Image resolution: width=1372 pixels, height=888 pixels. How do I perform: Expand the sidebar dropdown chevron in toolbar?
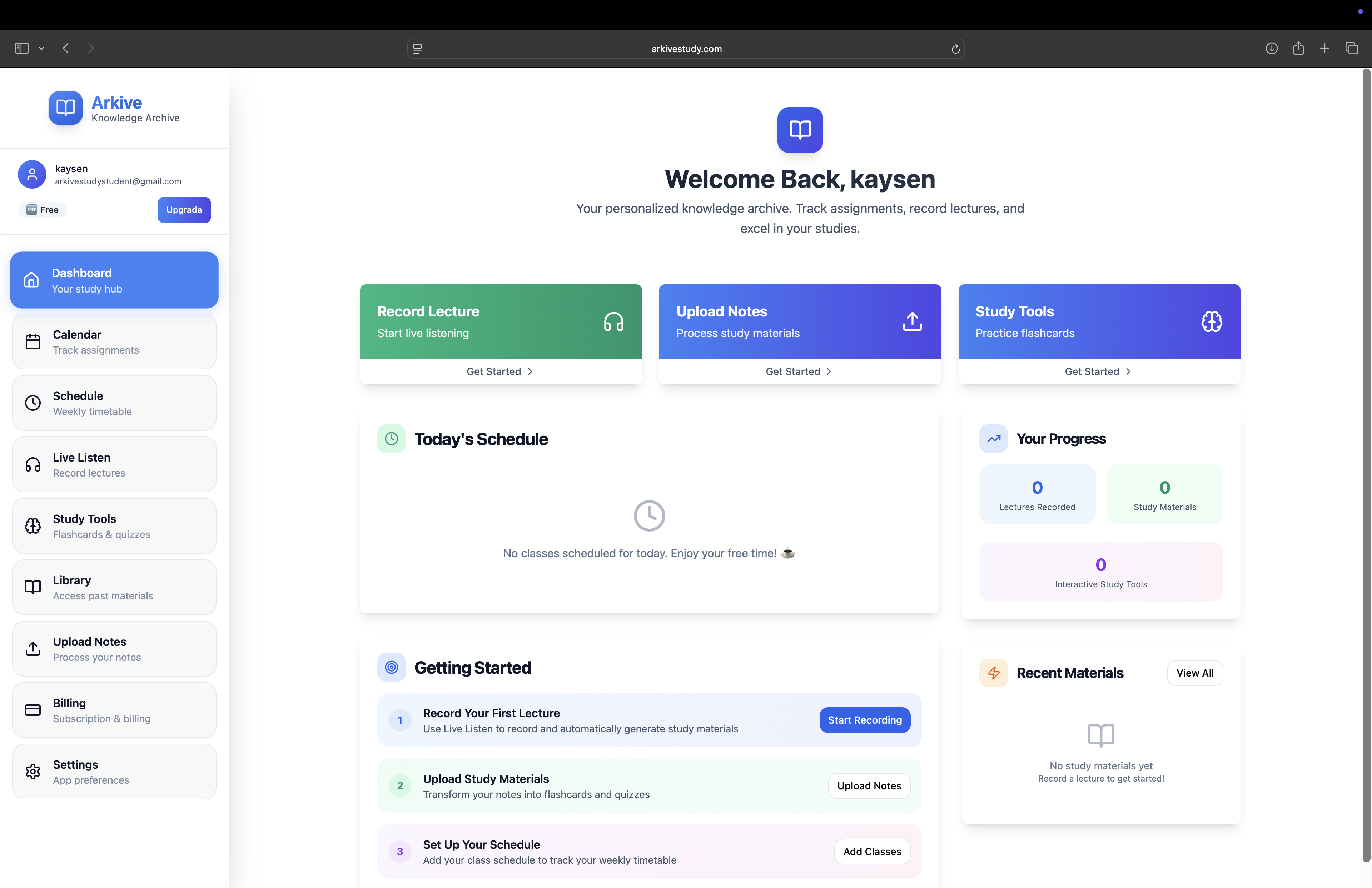[x=41, y=49]
